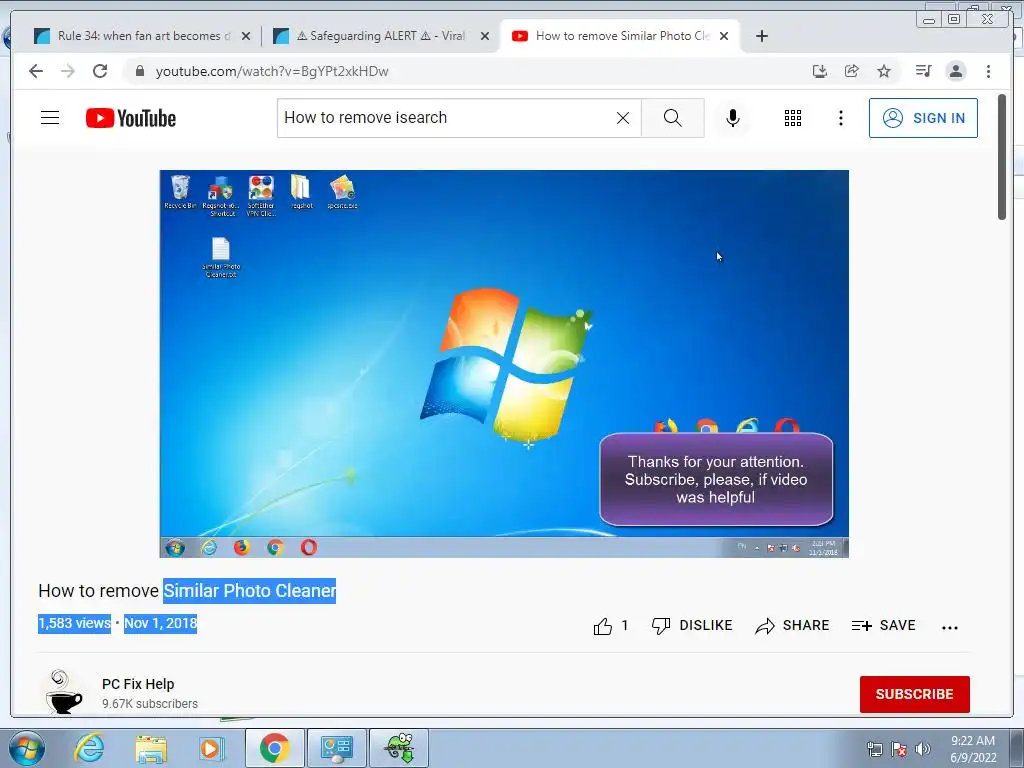Click the volume speaker tray icon

tap(922, 749)
